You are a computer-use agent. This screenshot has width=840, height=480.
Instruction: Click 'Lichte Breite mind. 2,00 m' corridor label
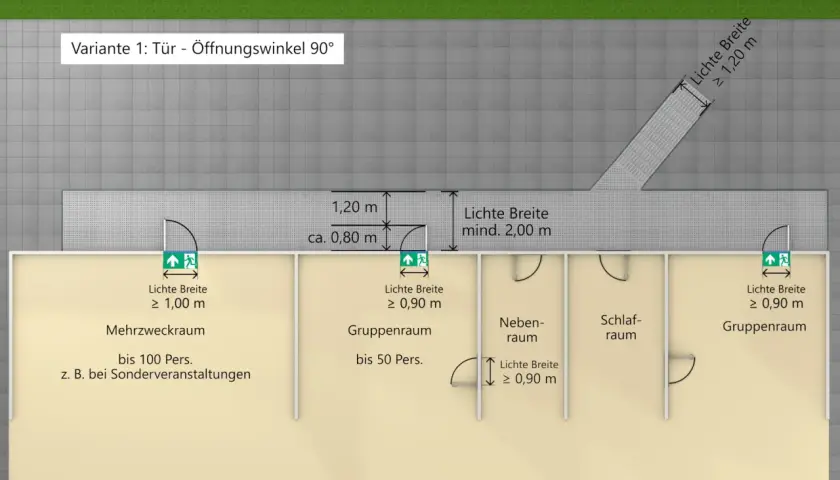[506, 222]
